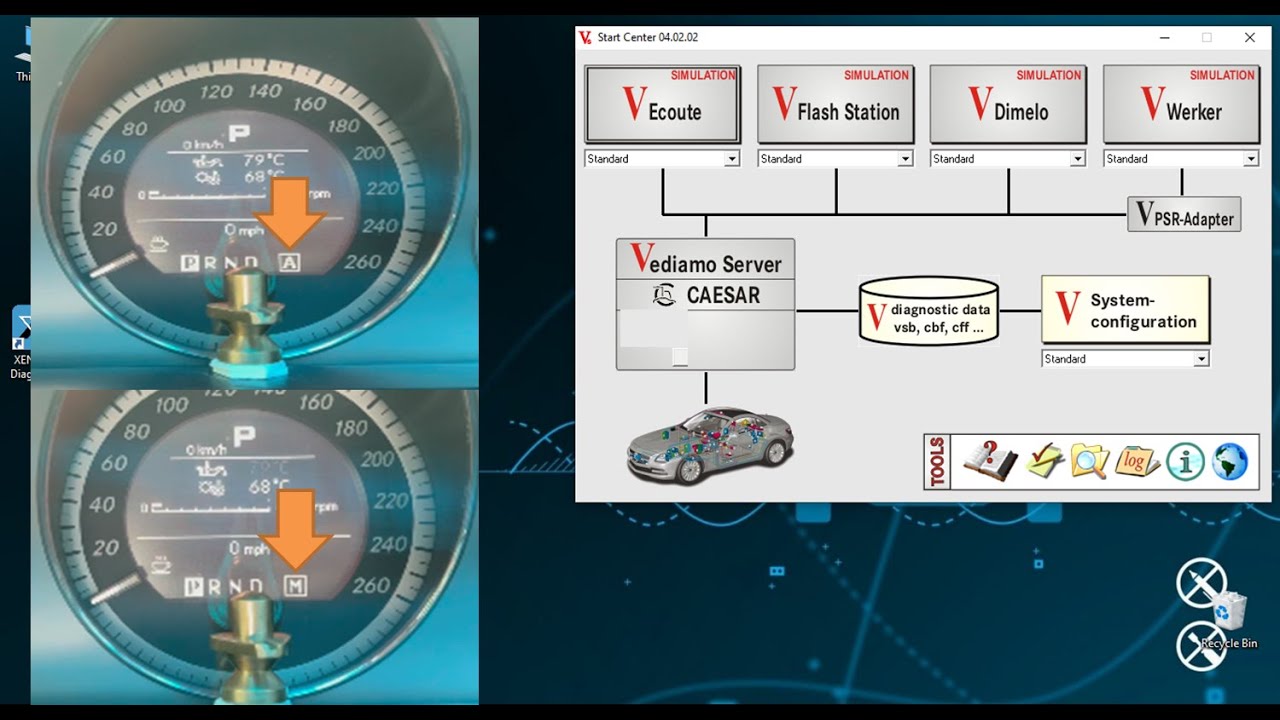Screen dimensions: 1280x720
Task: Click the upper instrument cluster photo
Action: [254, 203]
